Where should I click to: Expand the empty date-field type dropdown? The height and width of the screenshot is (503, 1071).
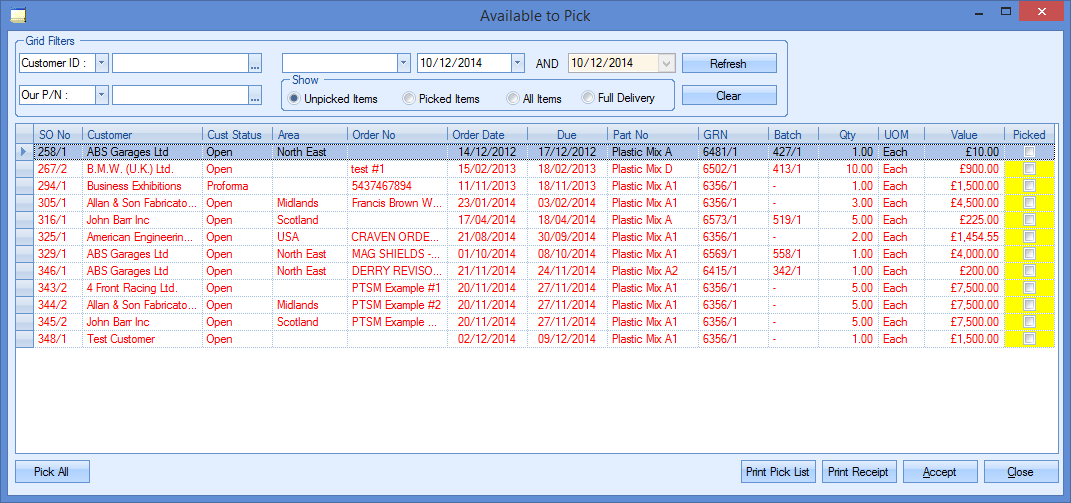[403, 63]
